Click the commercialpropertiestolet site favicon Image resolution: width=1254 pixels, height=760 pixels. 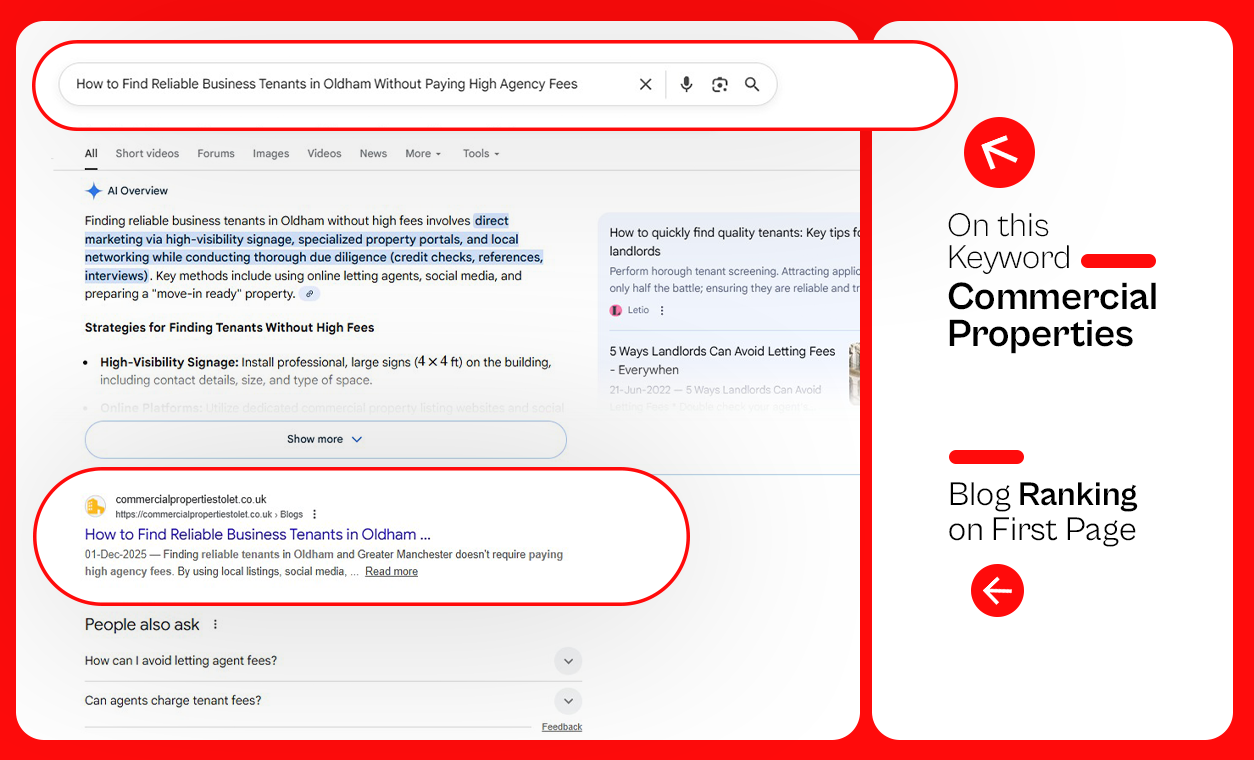point(95,506)
